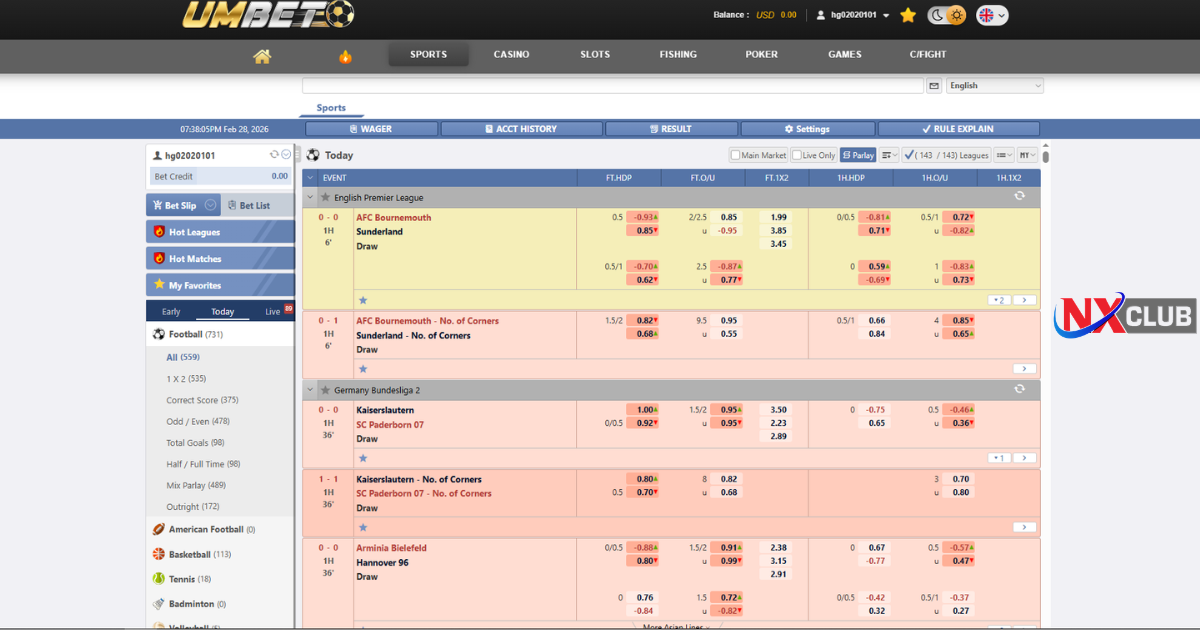Click the gold star favorites icon in header
Image resolution: width=1200 pixels, height=630 pixels.
pyautogui.click(x=908, y=15)
